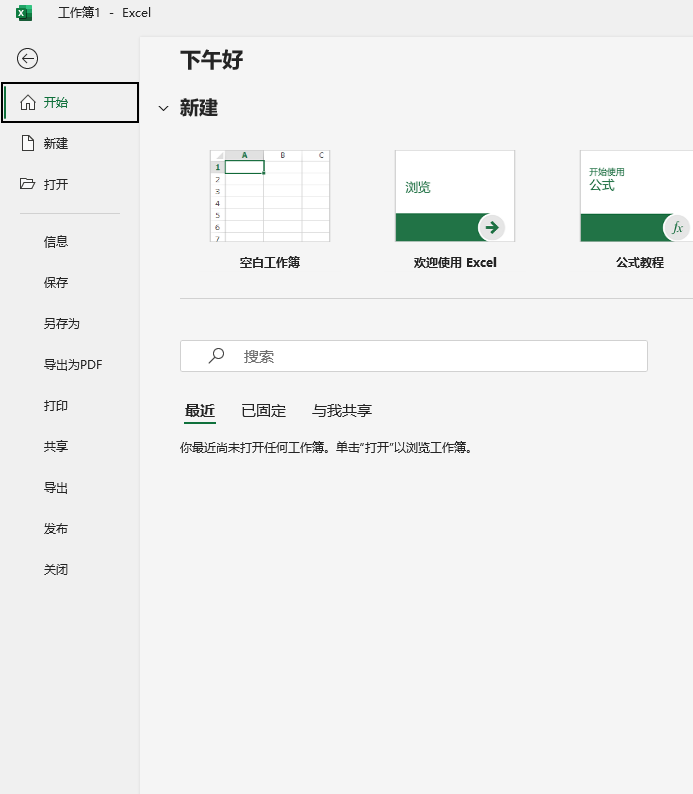This screenshot has width=693, height=794.
Task: Click the 欢迎使用 Excel label
Action: click(x=455, y=263)
